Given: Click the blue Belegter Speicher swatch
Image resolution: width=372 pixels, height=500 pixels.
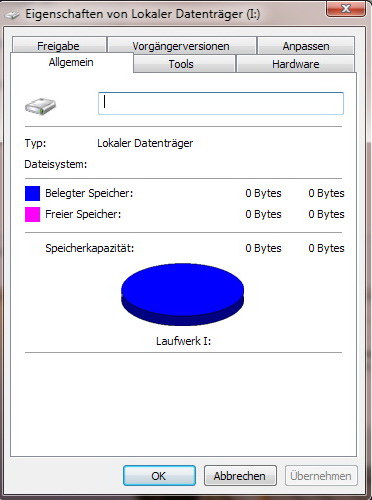Looking at the screenshot, I should (x=32, y=193).
